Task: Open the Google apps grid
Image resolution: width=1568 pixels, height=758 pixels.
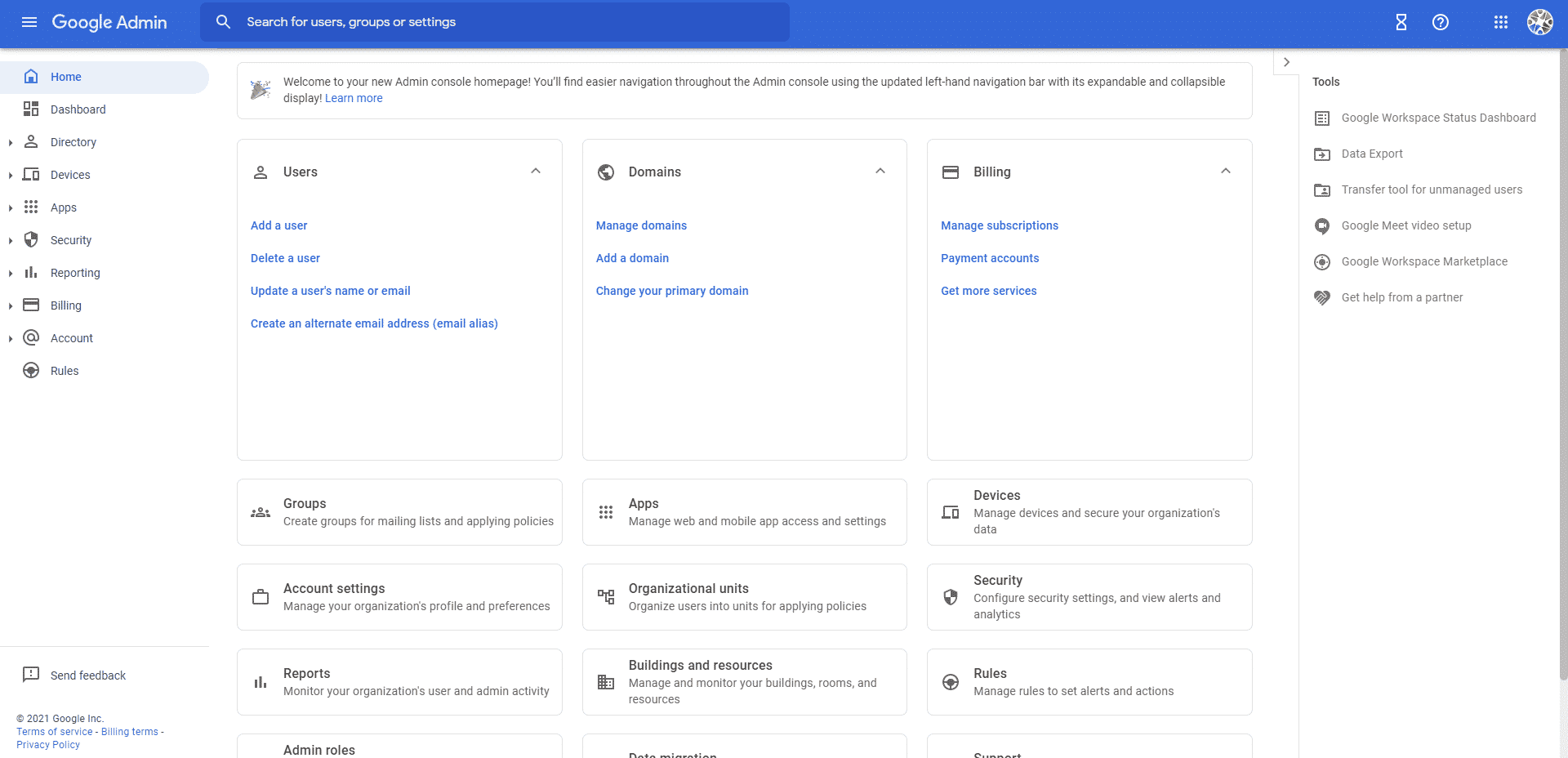Action: (1501, 22)
